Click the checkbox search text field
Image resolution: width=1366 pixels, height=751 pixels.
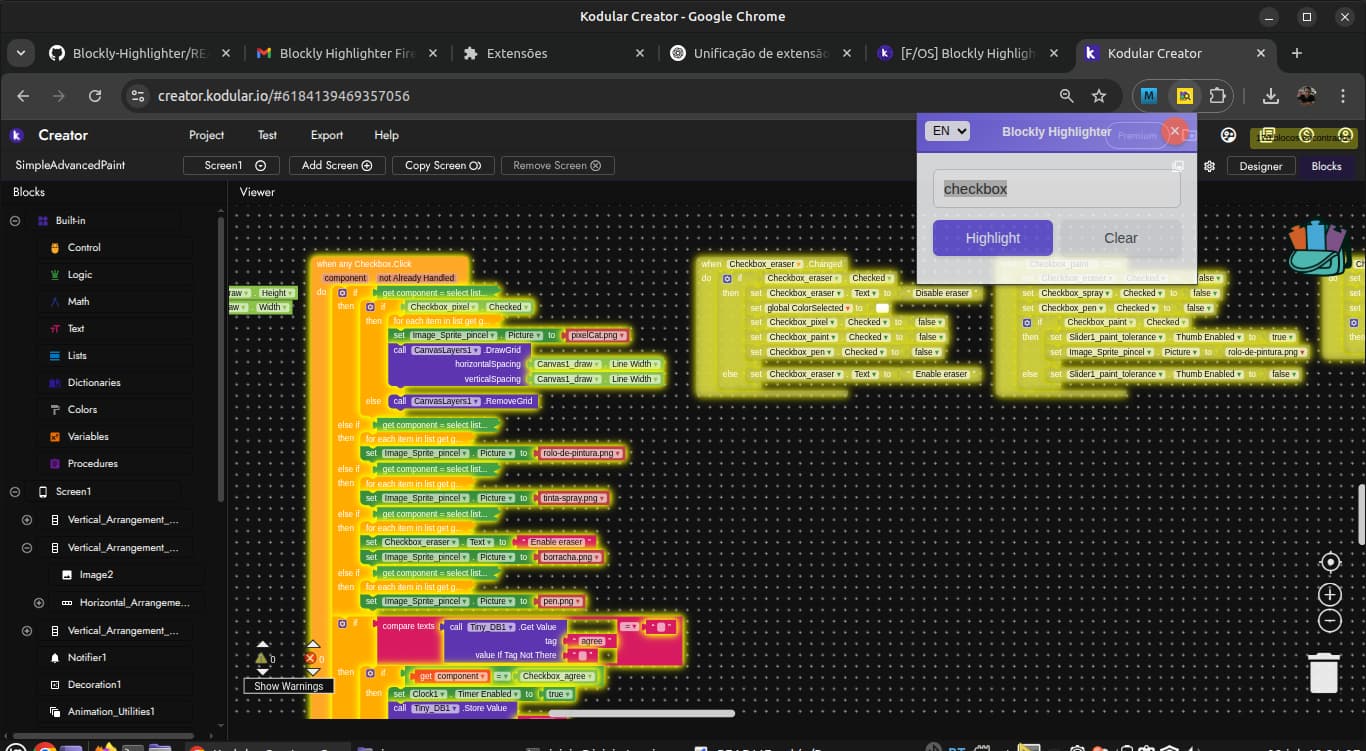coord(1056,188)
